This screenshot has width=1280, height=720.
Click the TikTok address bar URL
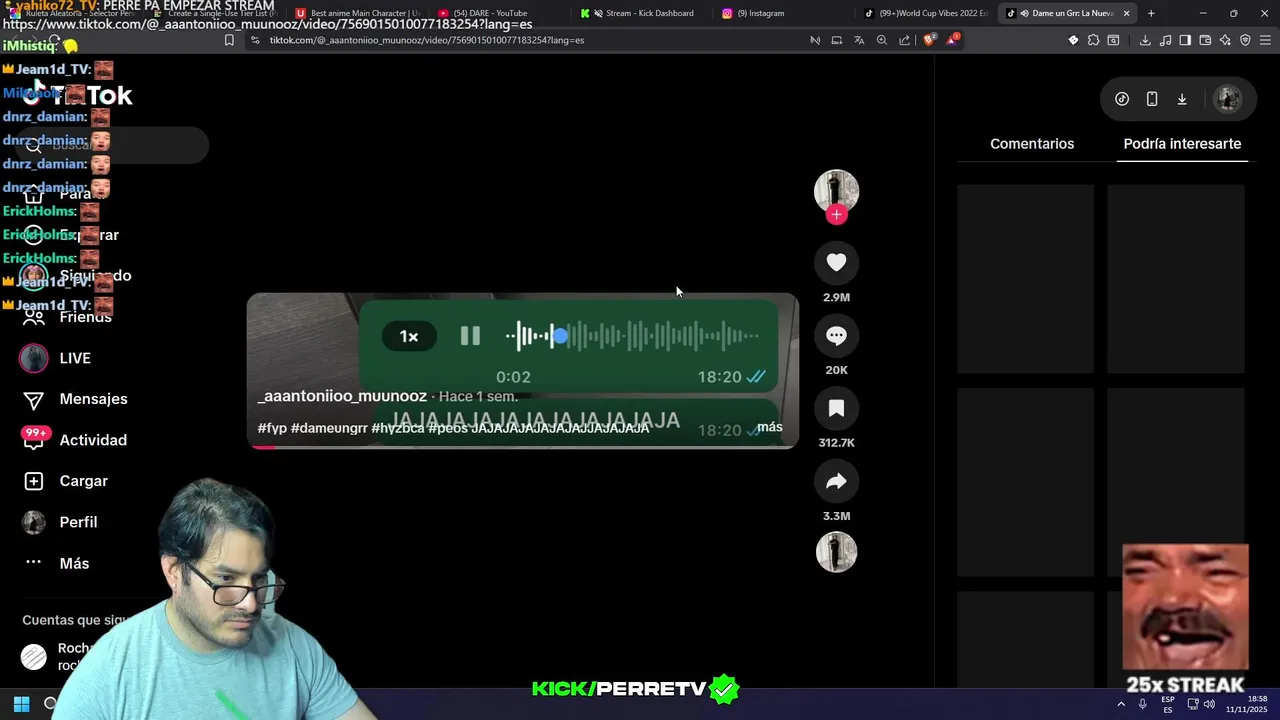tap(427, 40)
